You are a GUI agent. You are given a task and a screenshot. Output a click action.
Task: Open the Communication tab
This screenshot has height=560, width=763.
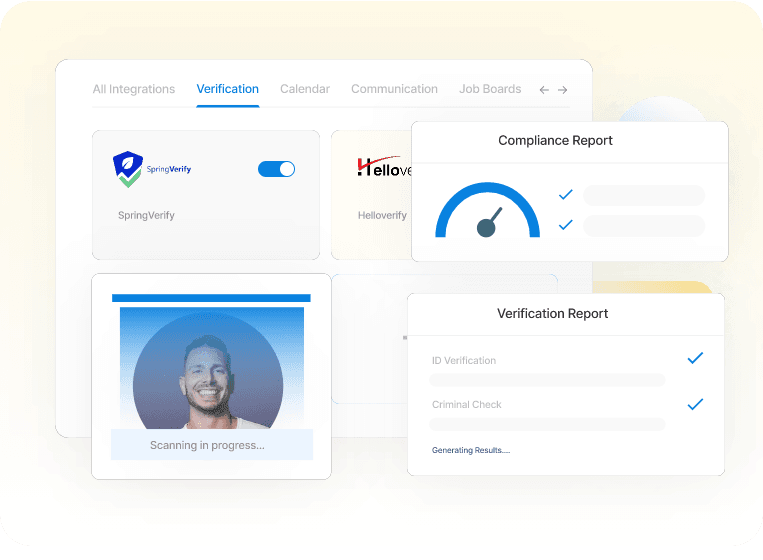(x=394, y=89)
